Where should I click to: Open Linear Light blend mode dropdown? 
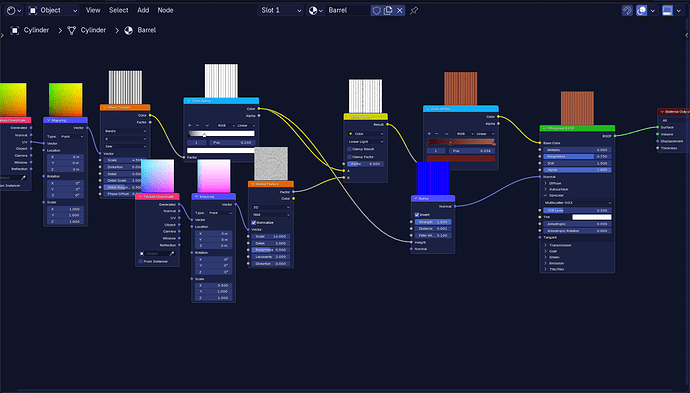[x=365, y=142]
